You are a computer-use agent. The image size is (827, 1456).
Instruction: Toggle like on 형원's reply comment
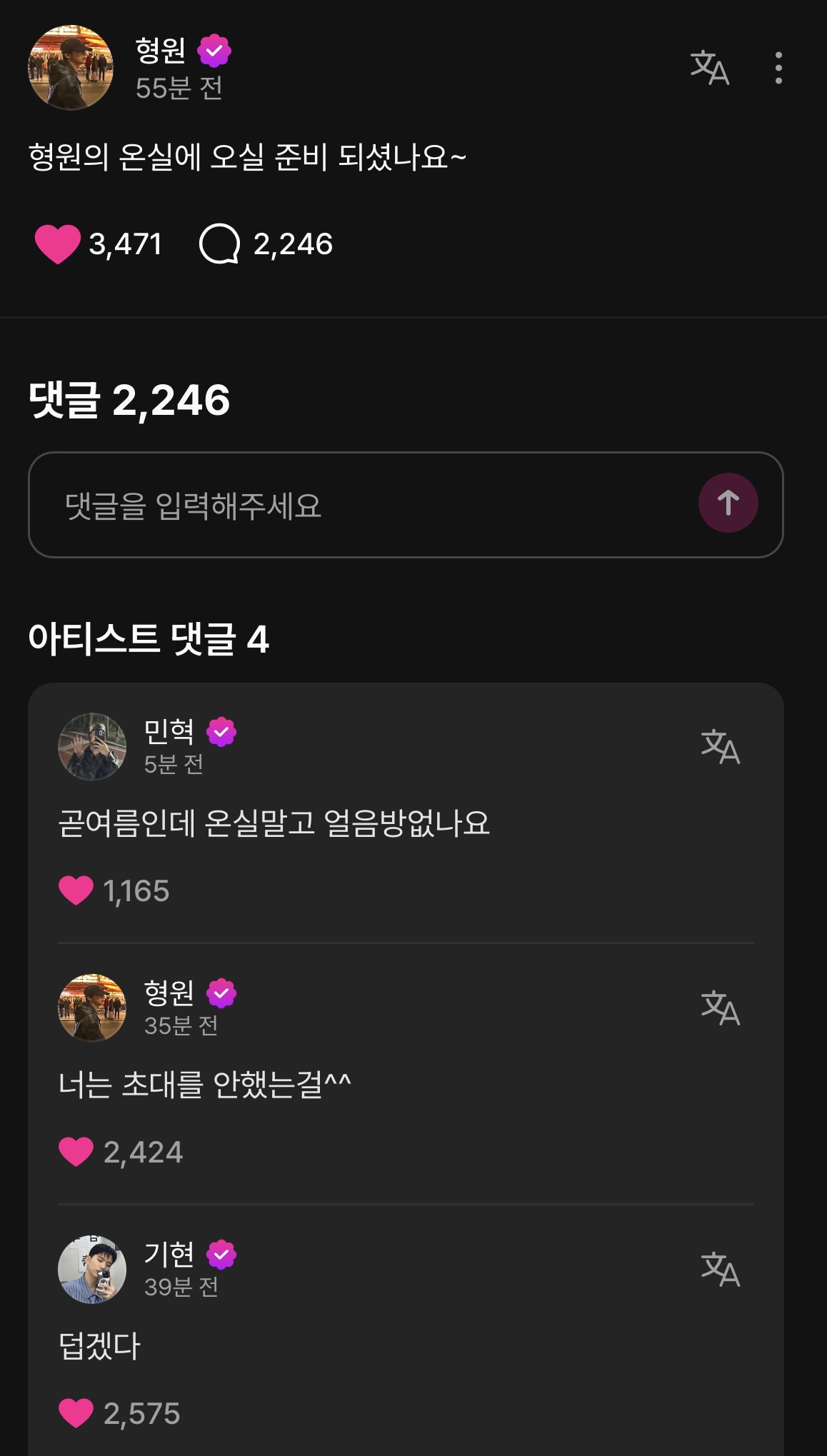(76, 1152)
